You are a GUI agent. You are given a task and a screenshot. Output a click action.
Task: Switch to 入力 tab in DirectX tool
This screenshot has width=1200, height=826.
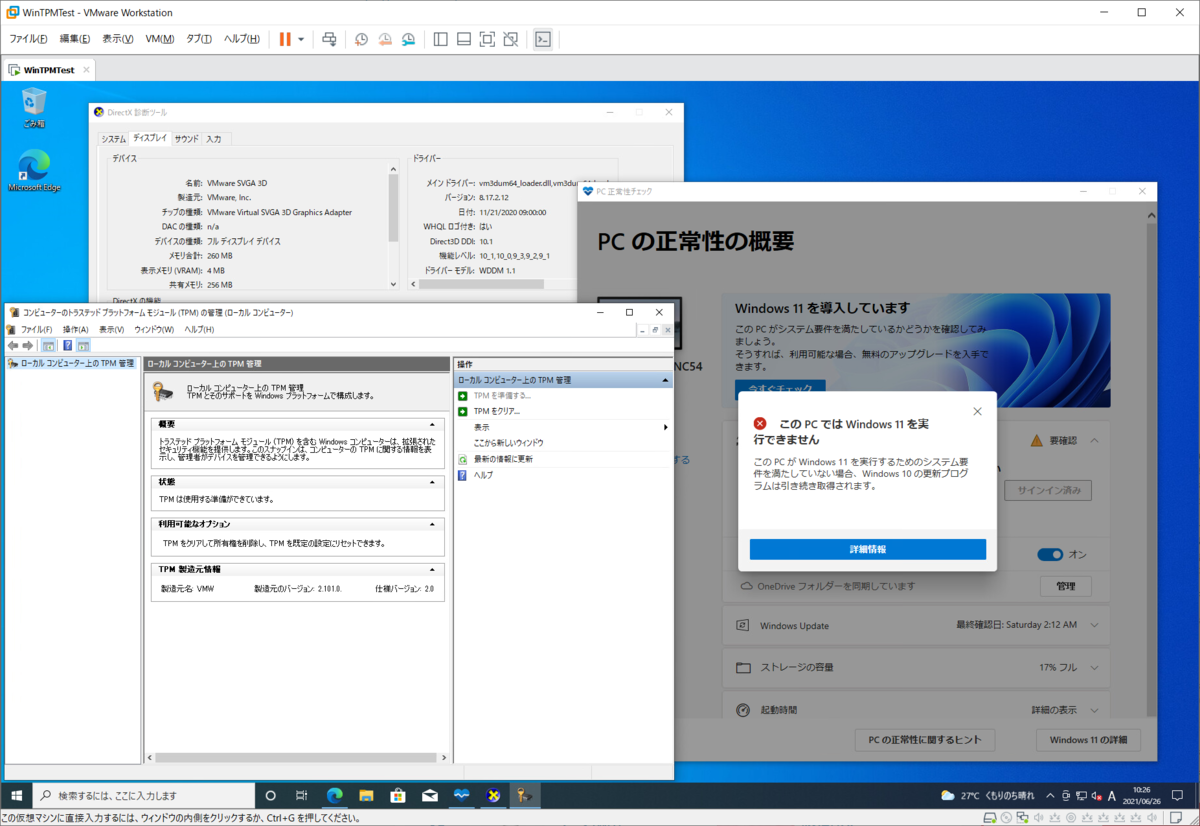tap(214, 139)
